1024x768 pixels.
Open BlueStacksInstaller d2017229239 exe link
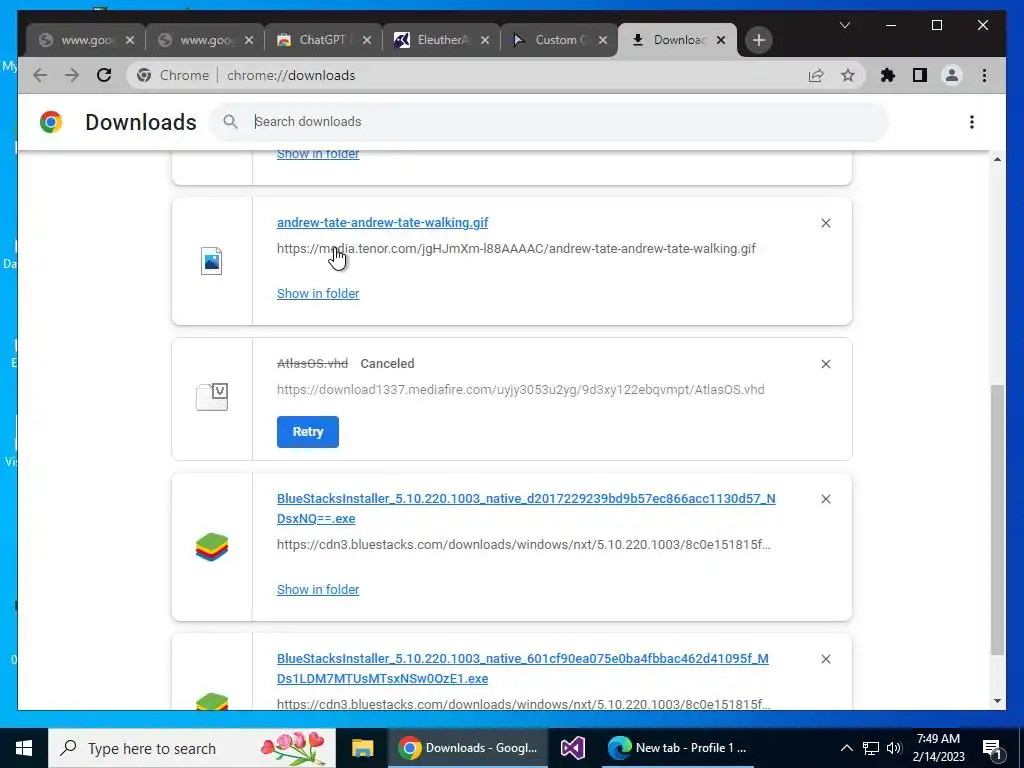[x=526, y=508]
